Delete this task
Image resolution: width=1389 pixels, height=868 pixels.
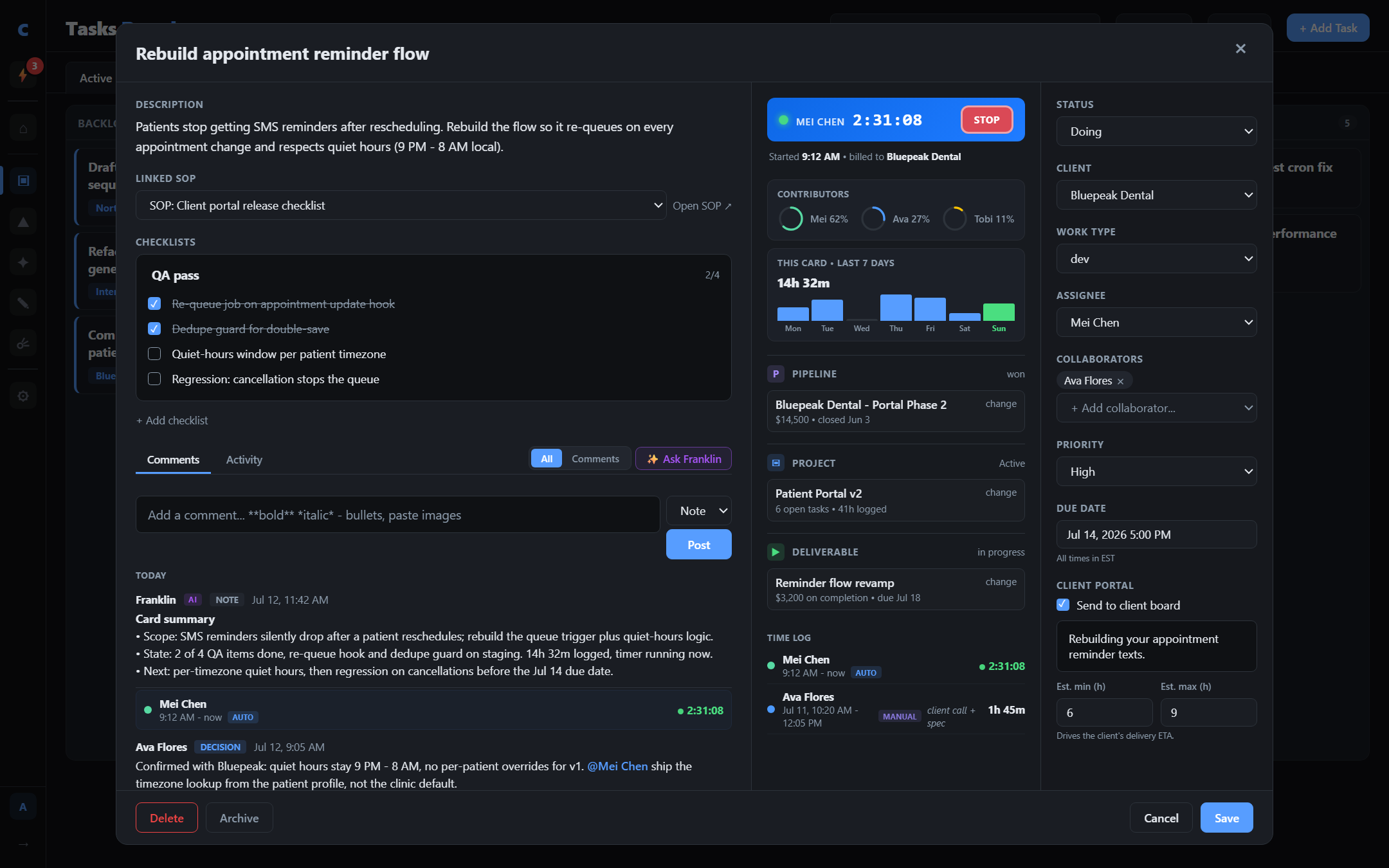tap(167, 818)
